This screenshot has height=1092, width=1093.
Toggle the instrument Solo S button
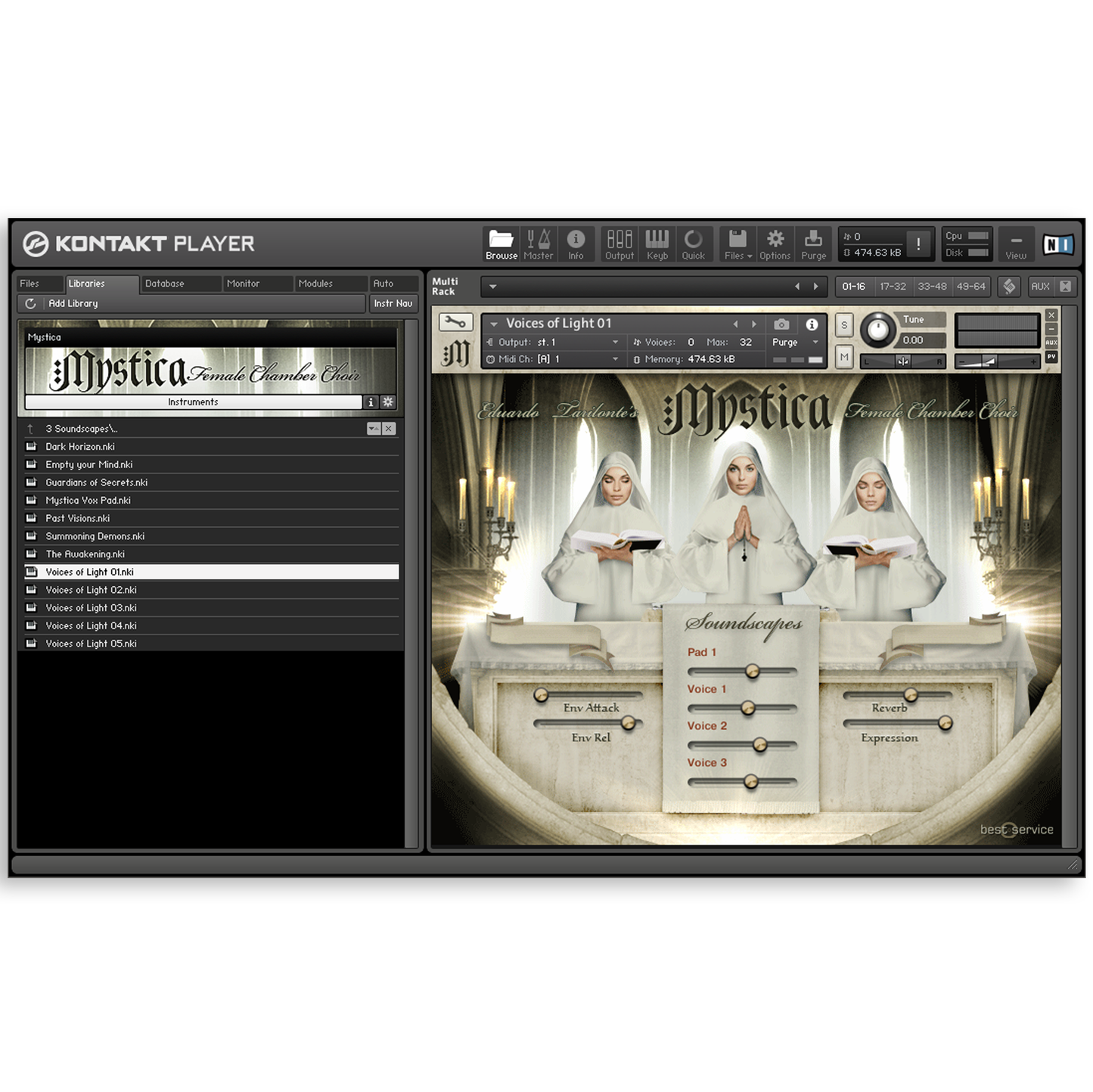[844, 325]
